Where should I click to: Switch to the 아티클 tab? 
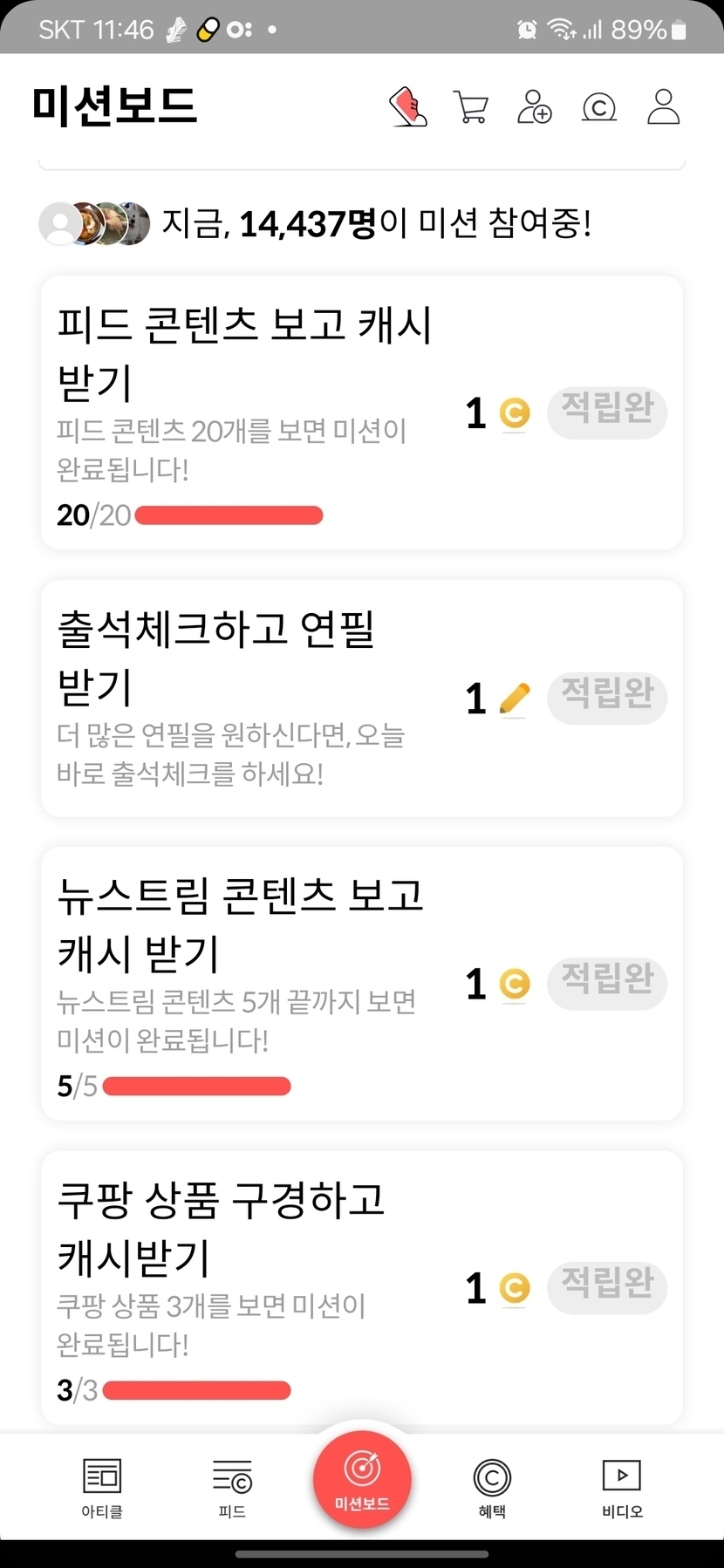point(102,1488)
